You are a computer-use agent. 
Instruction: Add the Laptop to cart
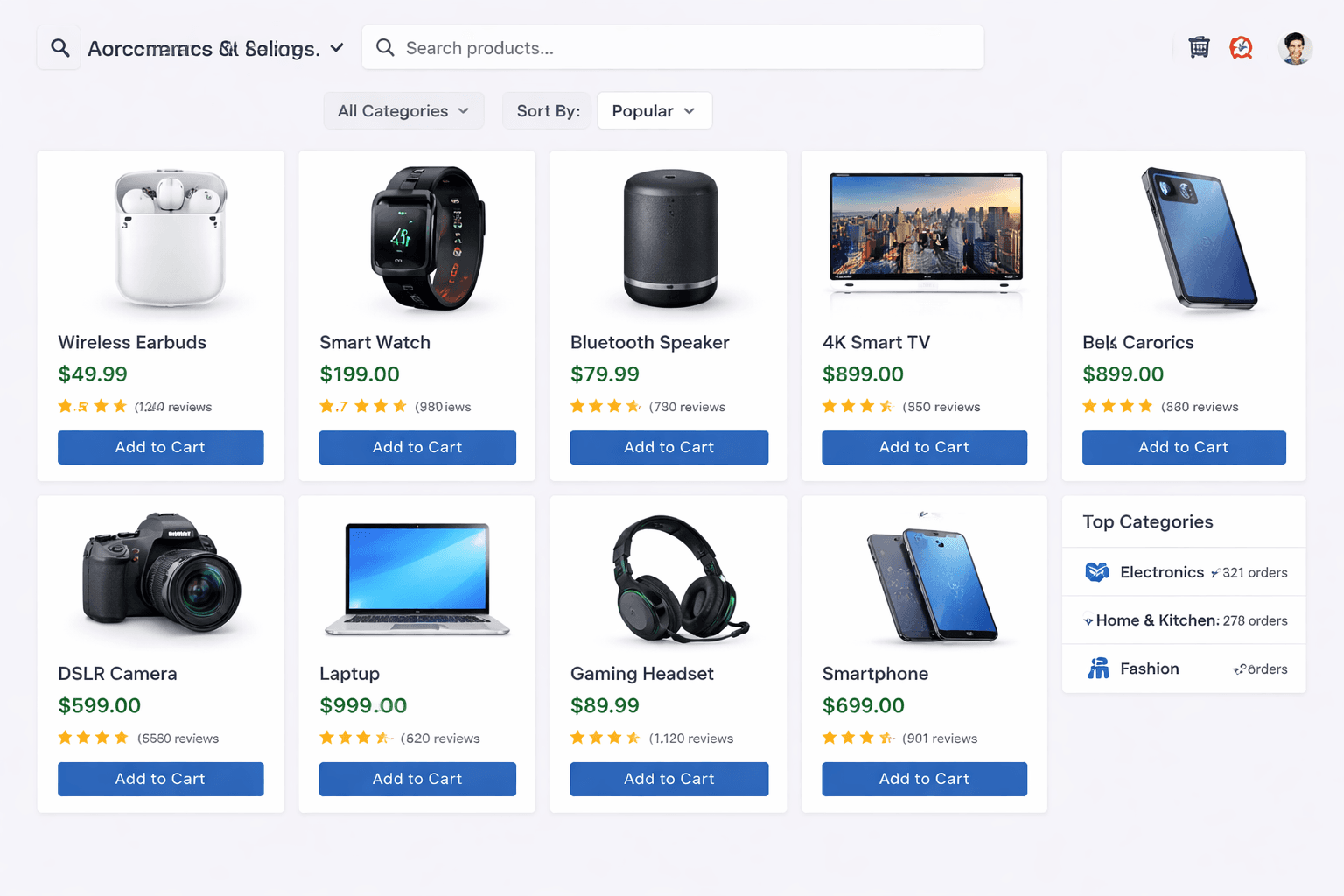click(417, 779)
